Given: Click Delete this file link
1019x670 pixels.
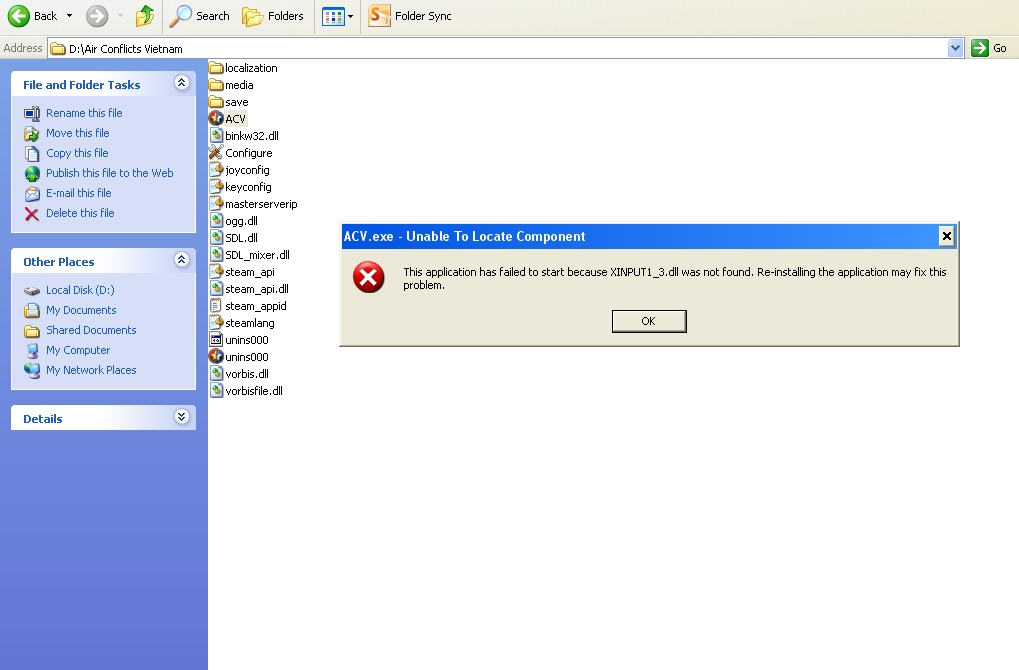Looking at the screenshot, I should click(x=80, y=213).
